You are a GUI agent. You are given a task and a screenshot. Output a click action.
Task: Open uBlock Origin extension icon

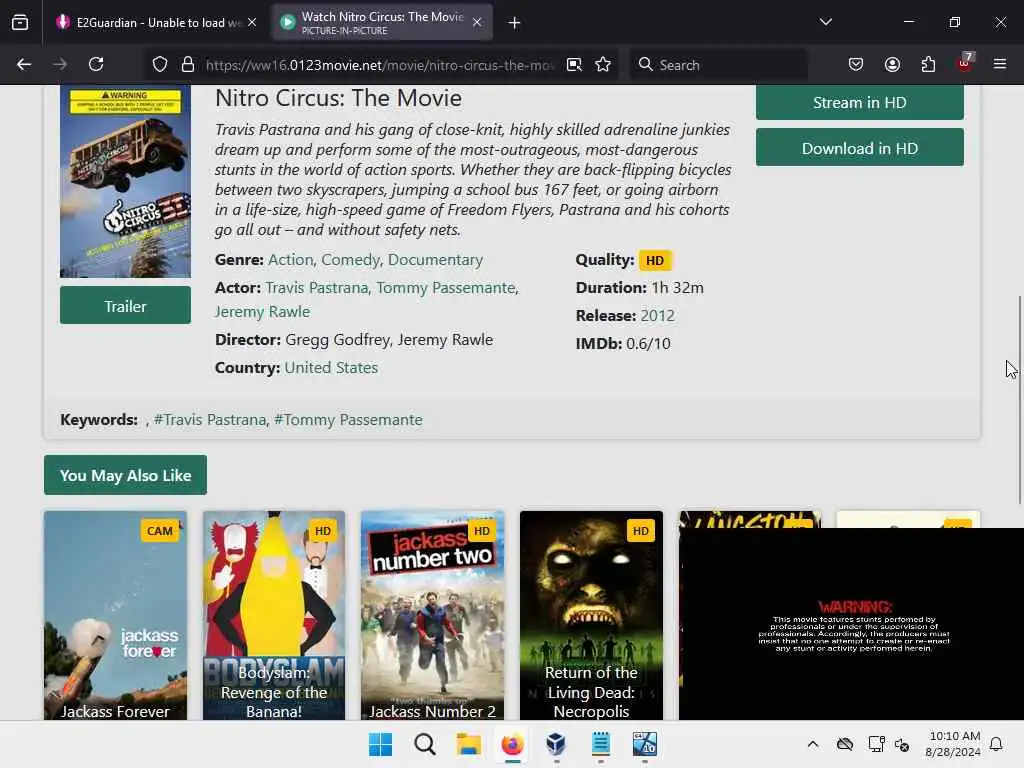(x=965, y=63)
